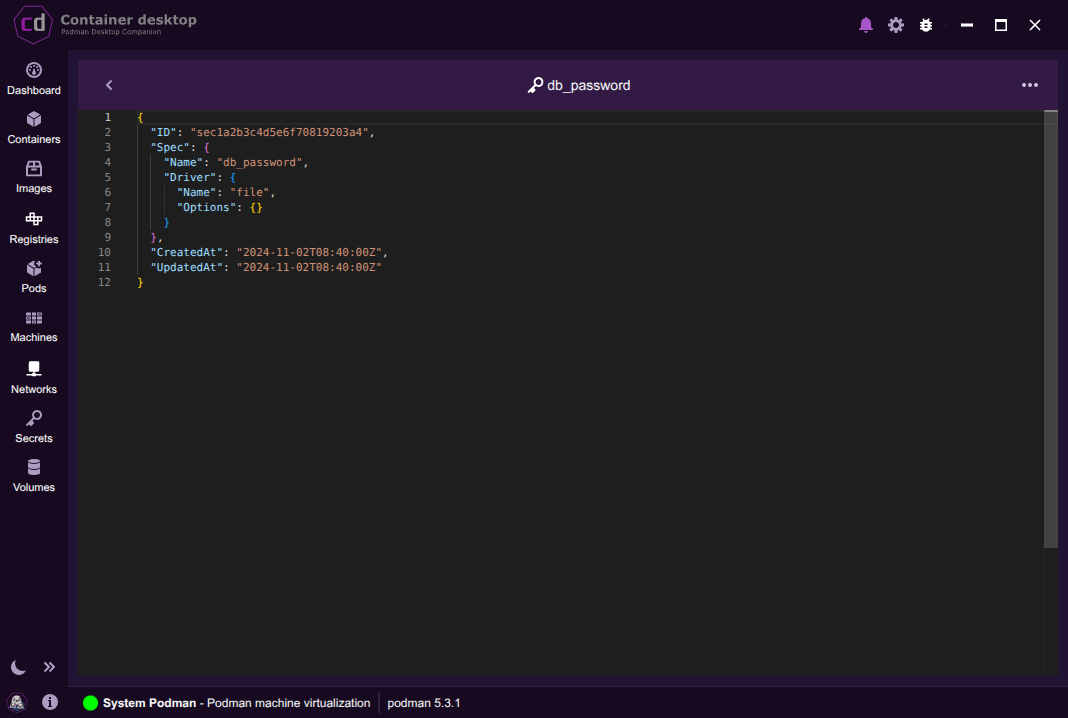
Task: Open the Registries section
Action: pos(33,228)
